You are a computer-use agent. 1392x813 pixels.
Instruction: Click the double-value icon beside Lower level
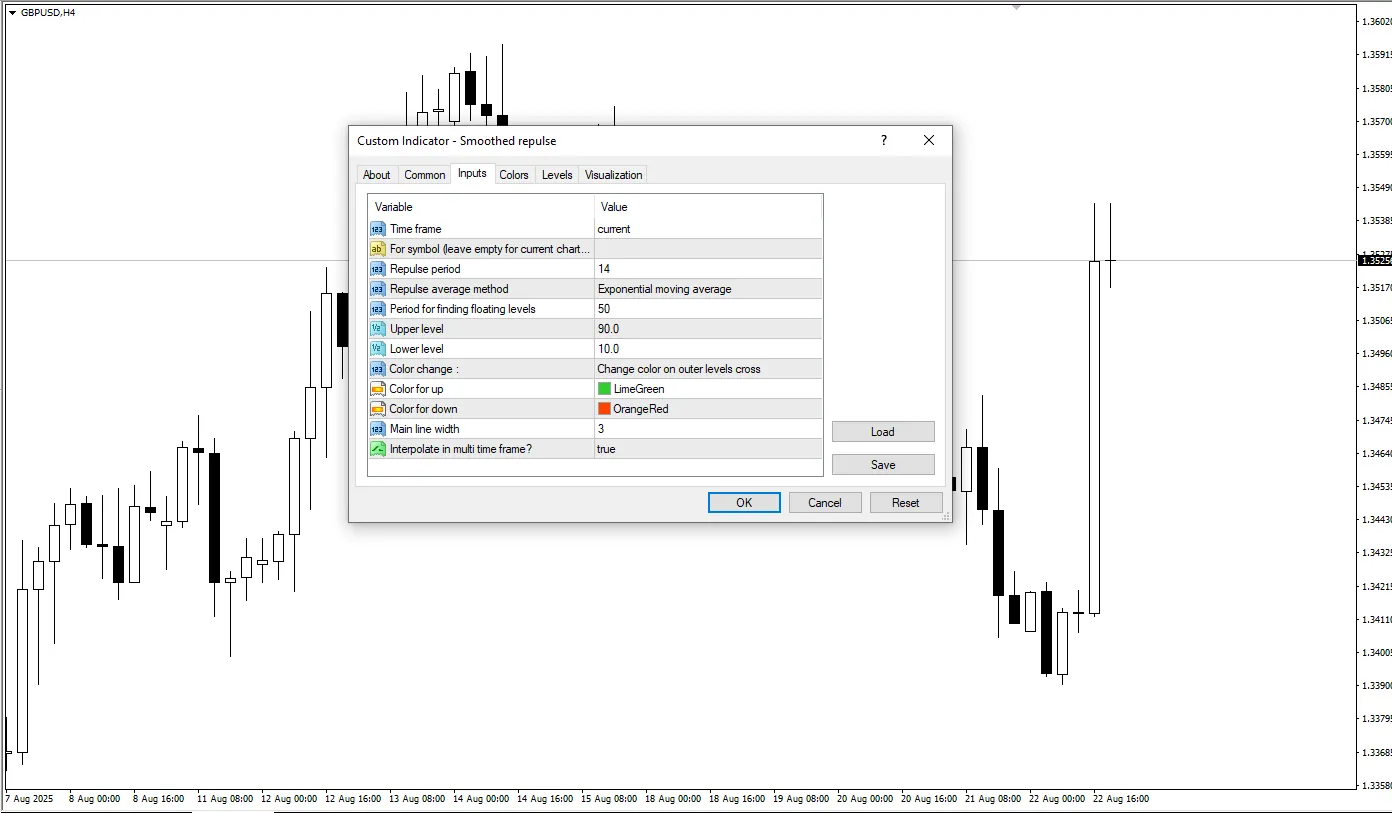[x=377, y=349]
